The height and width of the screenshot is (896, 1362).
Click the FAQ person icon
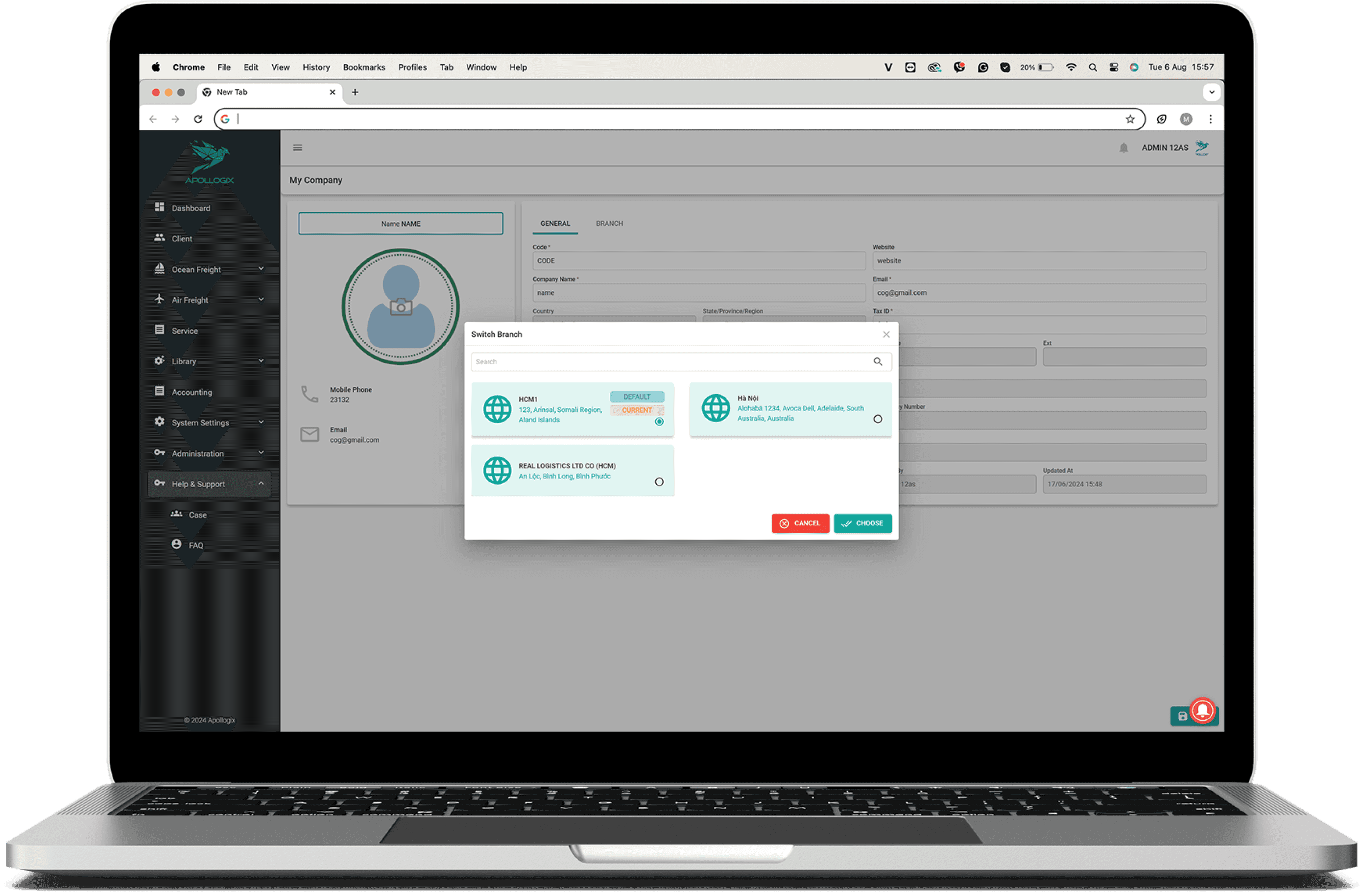tap(177, 544)
